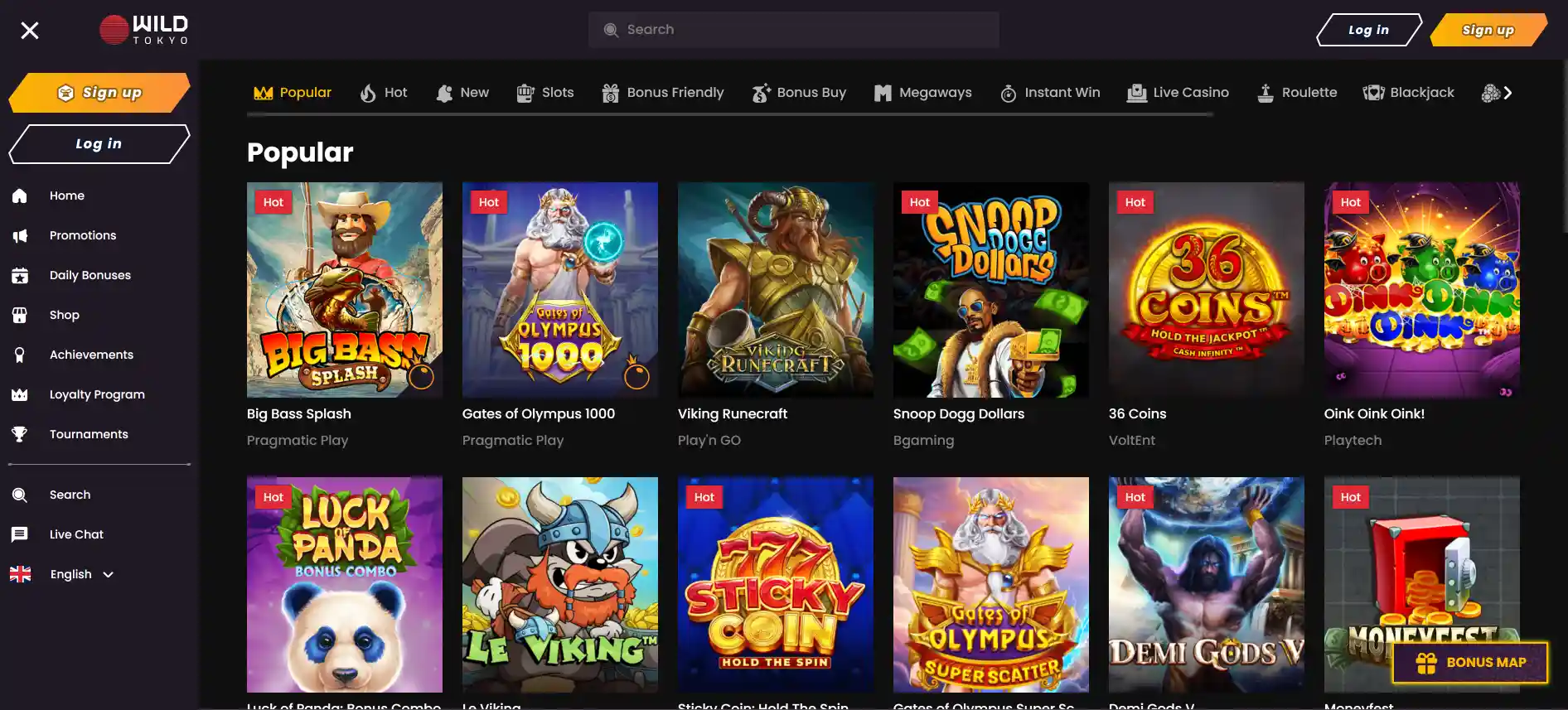Click the top-right Log in button
Screen dimensions: 1568x710
pos(1368,30)
